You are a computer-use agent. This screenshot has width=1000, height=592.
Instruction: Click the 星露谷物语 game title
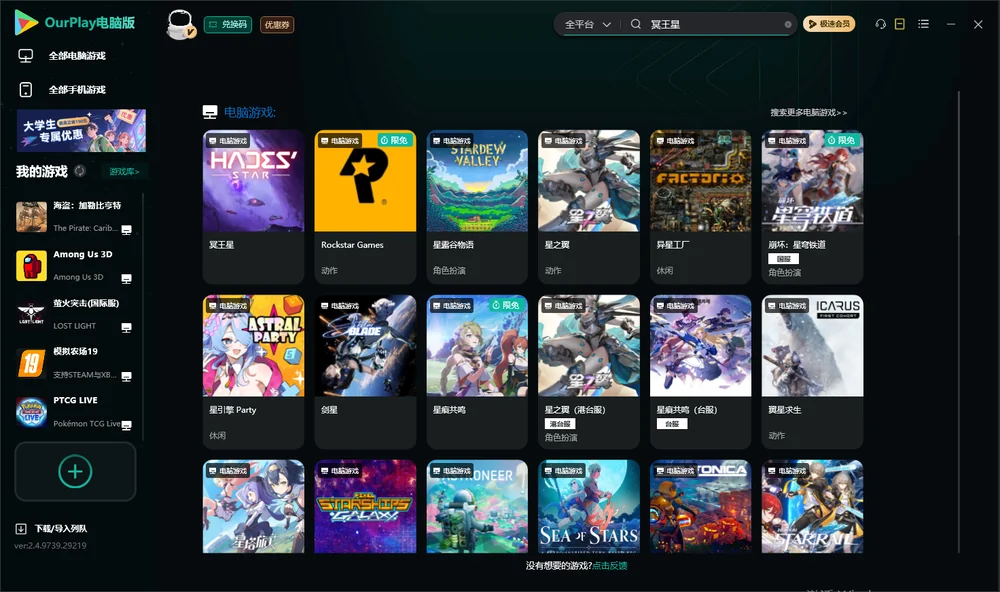point(453,245)
